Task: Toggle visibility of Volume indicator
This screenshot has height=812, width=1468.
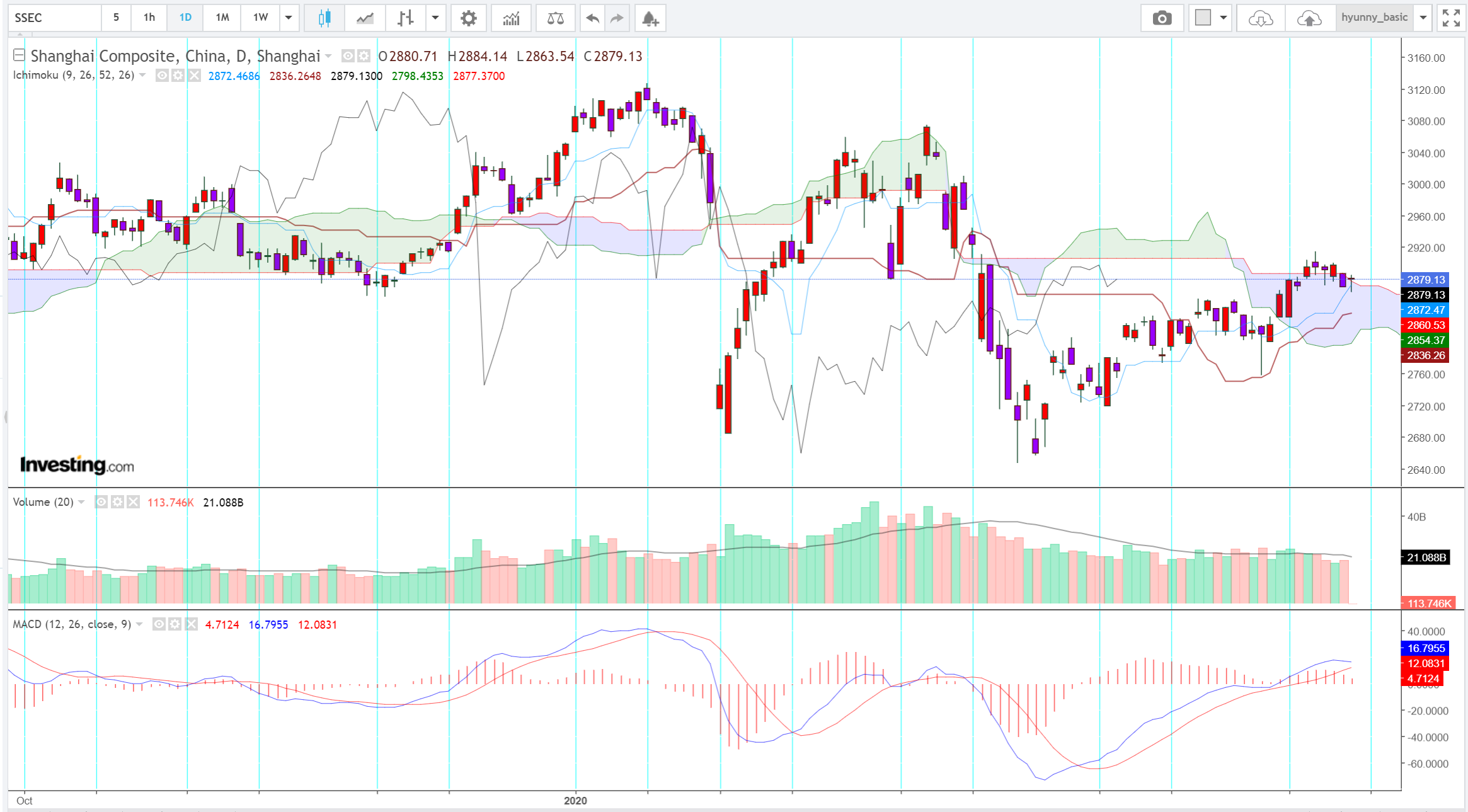Action: pyautogui.click(x=101, y=502)
